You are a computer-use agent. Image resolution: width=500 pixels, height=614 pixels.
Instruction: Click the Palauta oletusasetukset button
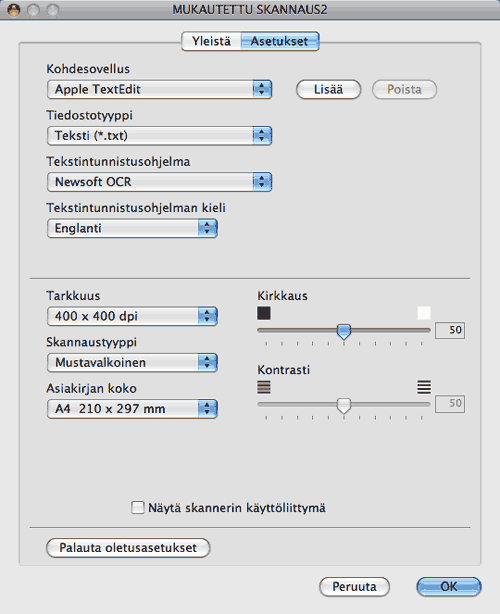coord(128,547)
